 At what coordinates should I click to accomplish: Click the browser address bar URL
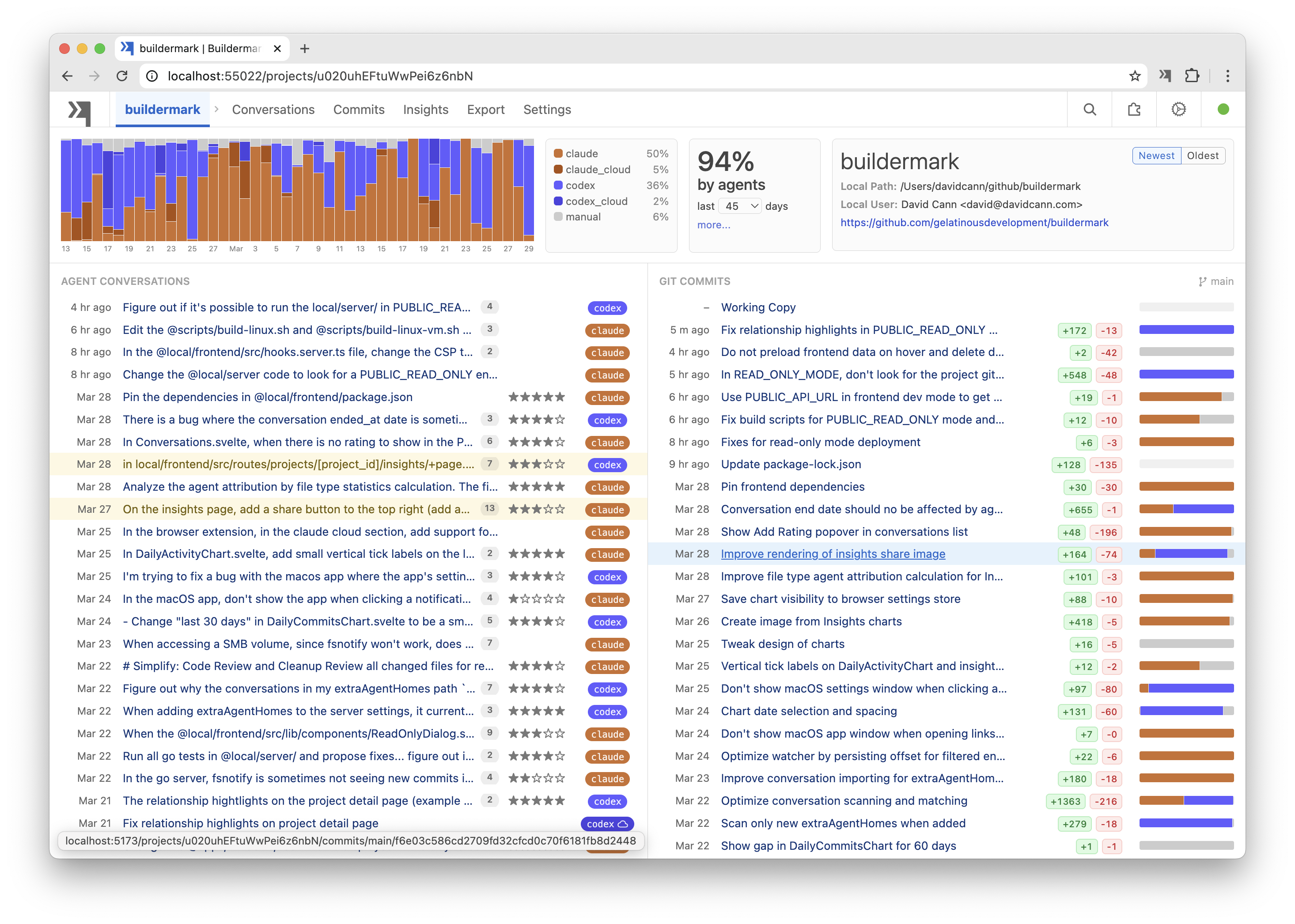(320, 76)
